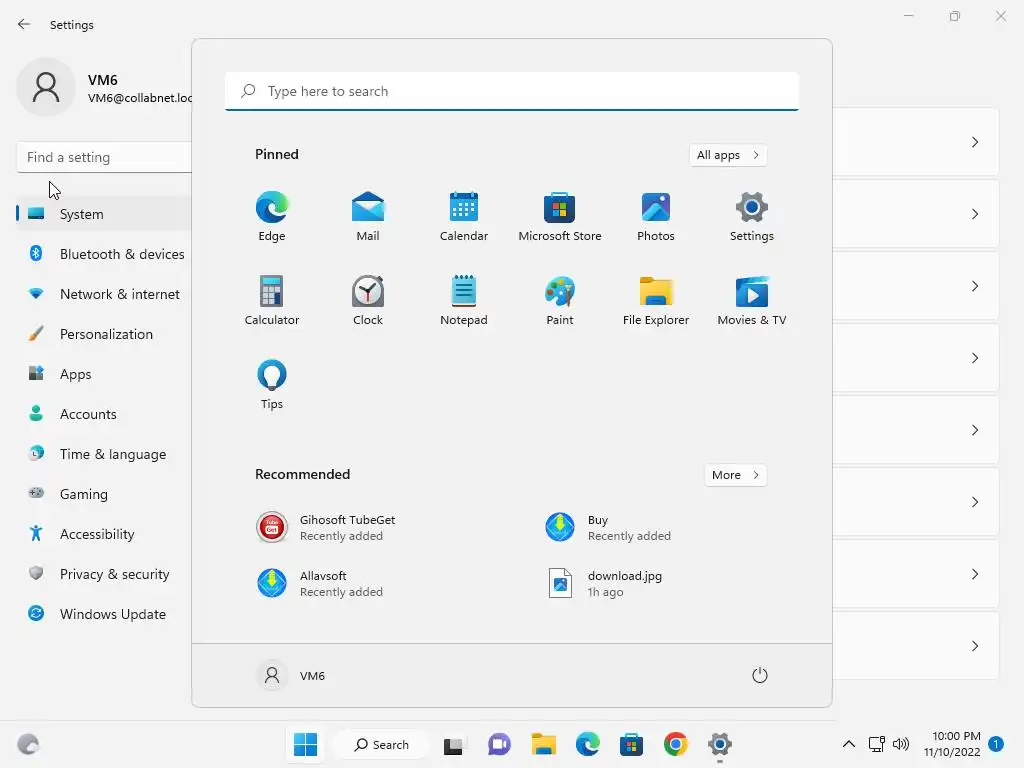Image resolution: width=1024 pixels, height=768 pixels.
Task: Open Accounts settings category
Action: [x=104, y=414]
